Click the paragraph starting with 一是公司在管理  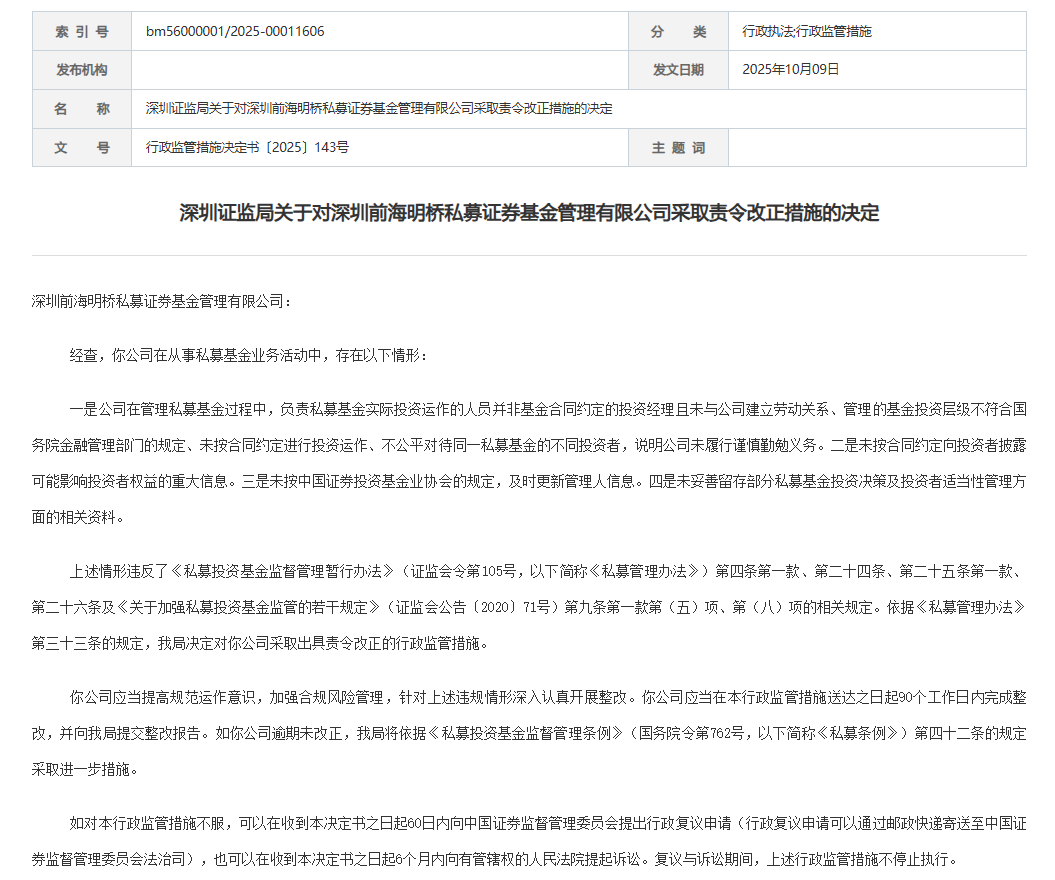click(x=529, y=463)
